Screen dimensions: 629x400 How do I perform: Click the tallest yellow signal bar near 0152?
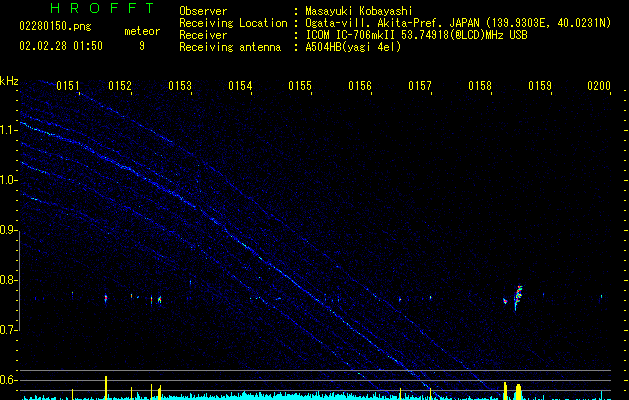[106, 388]
